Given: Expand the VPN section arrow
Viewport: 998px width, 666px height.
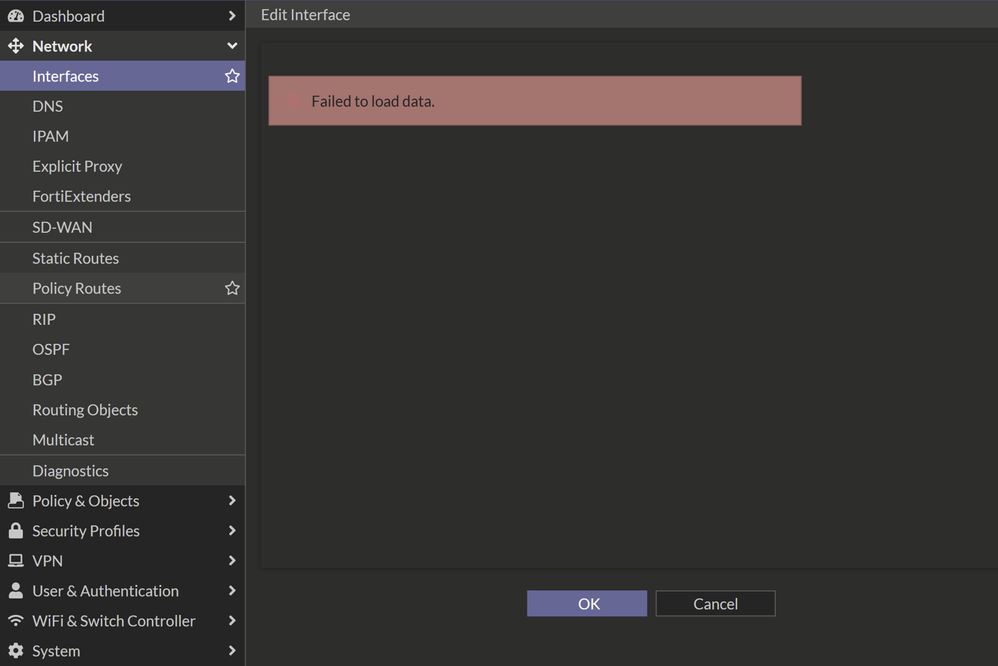Looking at the screenshot, I should (232, 561).
